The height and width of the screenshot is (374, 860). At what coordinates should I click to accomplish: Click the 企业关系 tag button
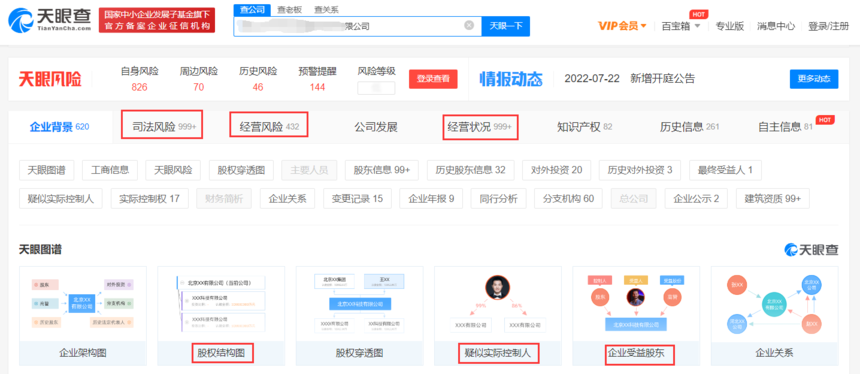click(287, 199)
